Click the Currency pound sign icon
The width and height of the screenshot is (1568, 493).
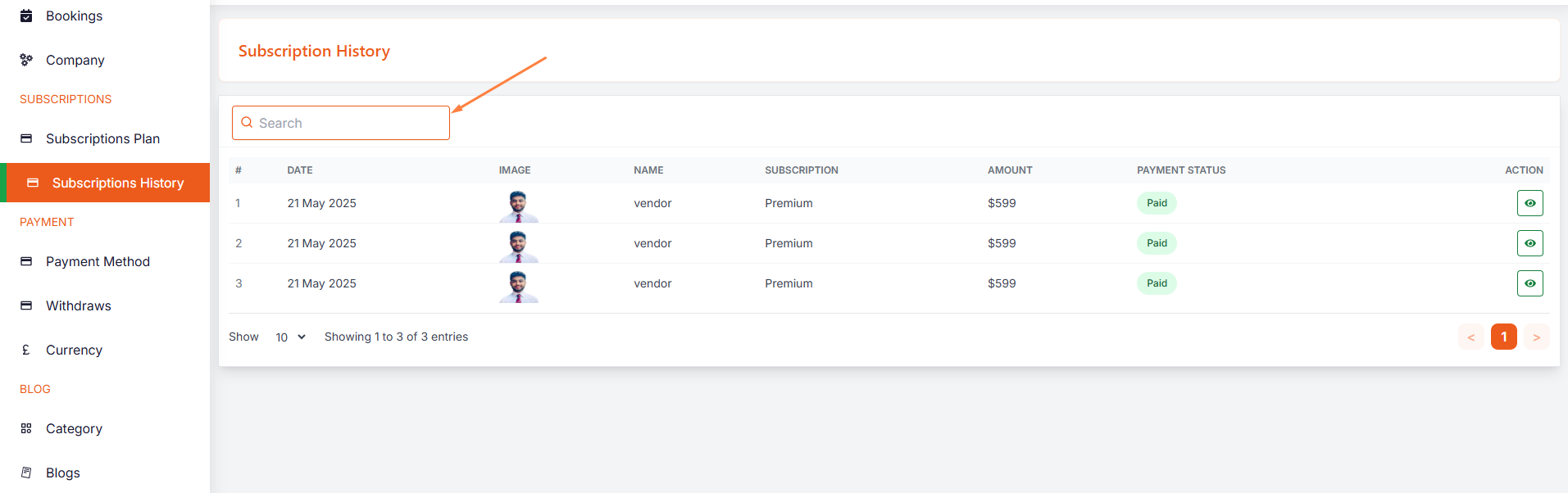pos(26,350)
